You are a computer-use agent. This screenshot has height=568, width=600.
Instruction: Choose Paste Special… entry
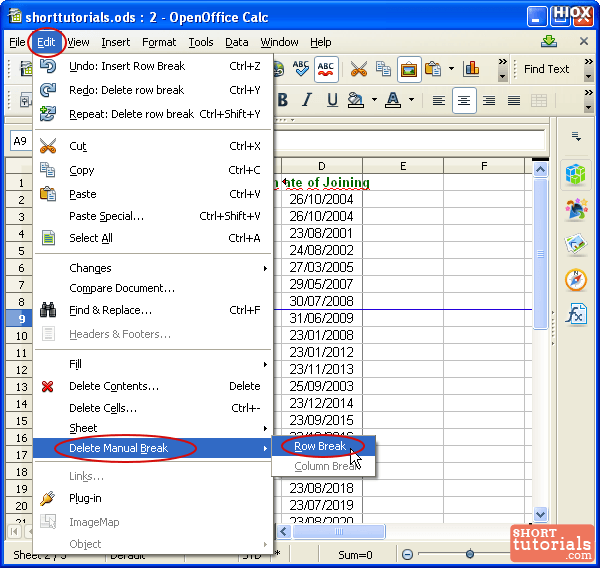153,216
